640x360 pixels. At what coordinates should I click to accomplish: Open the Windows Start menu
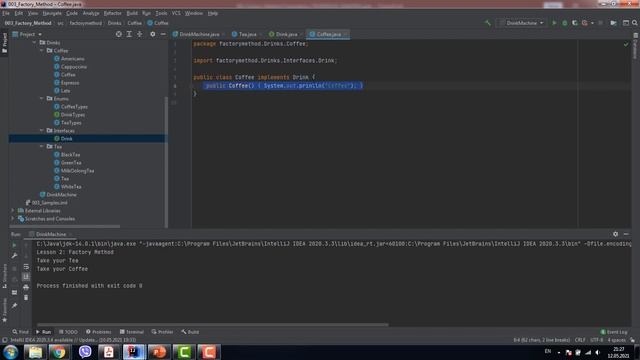coord(10,352)
